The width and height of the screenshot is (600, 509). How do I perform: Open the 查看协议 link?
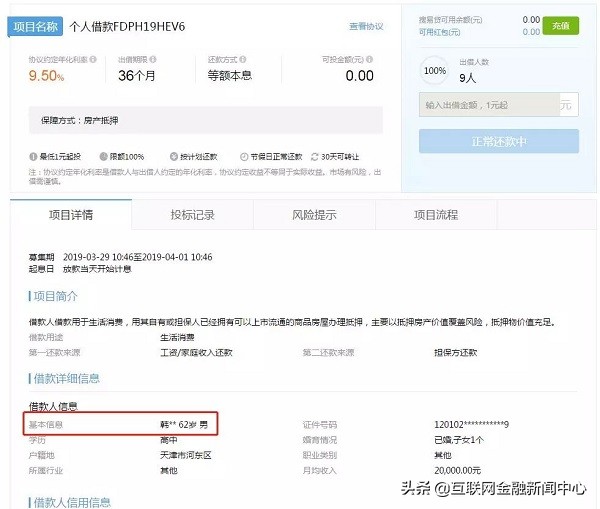tap(366, 26)
